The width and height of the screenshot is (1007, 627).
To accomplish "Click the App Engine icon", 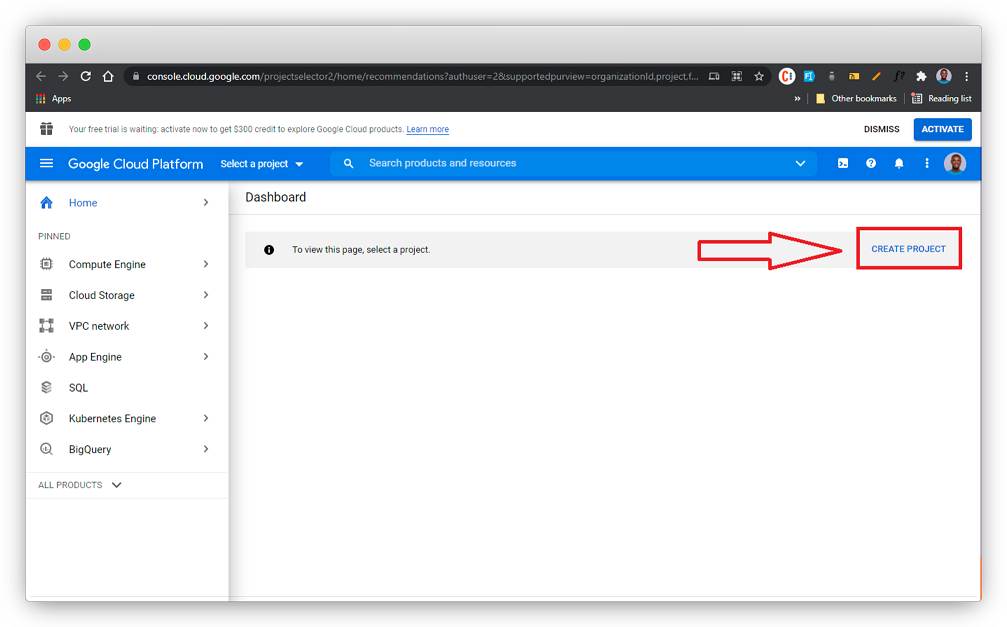I will click(46, 357).
